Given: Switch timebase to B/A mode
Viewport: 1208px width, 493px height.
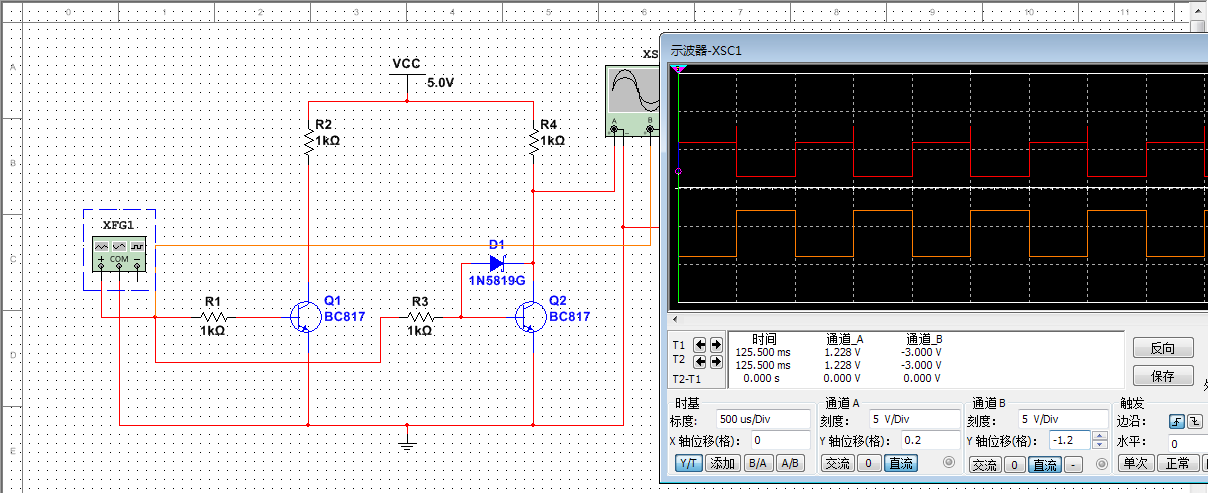Looking at the screenshot, I should tap(757, 463).
